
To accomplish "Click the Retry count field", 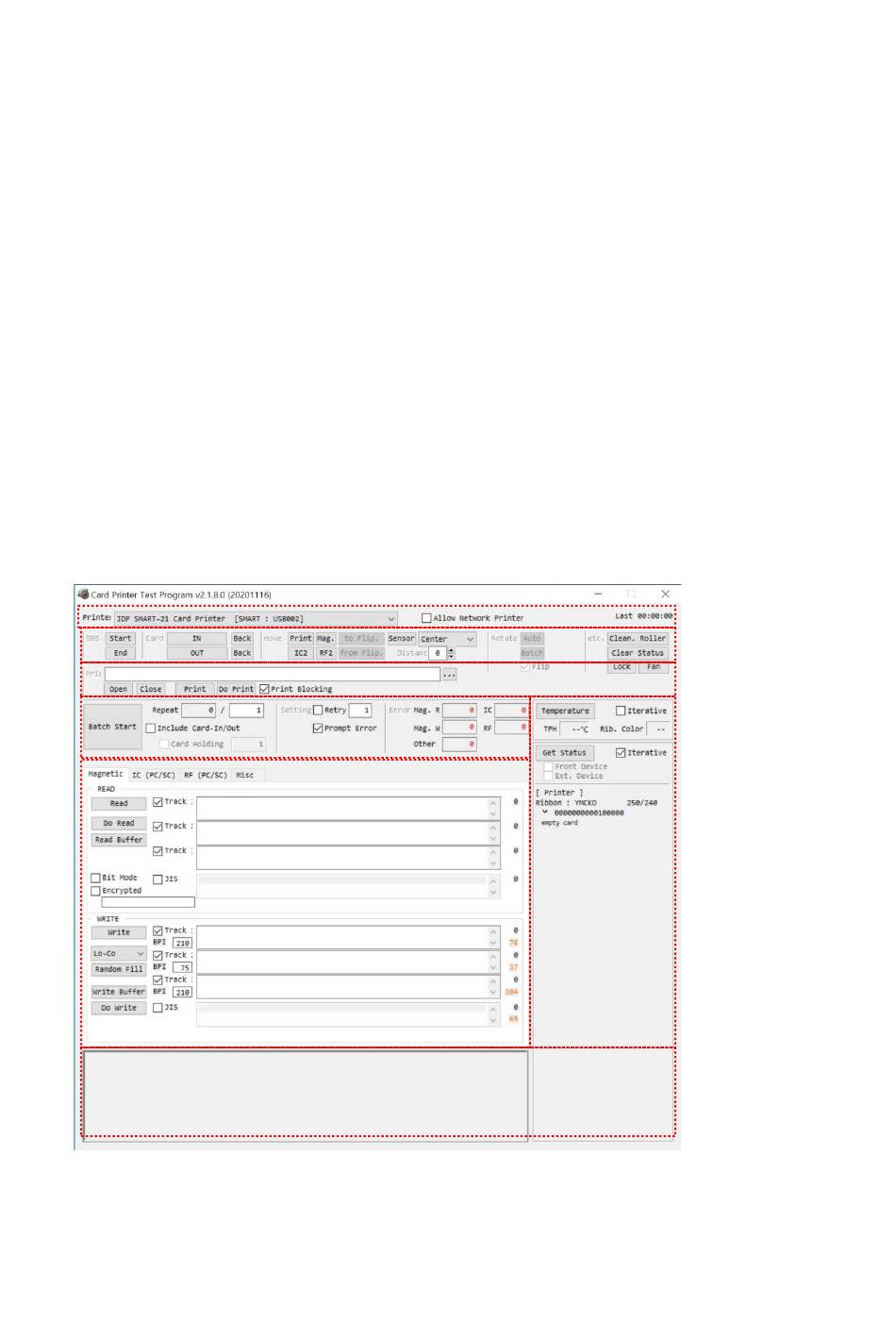I will (360, 711).
